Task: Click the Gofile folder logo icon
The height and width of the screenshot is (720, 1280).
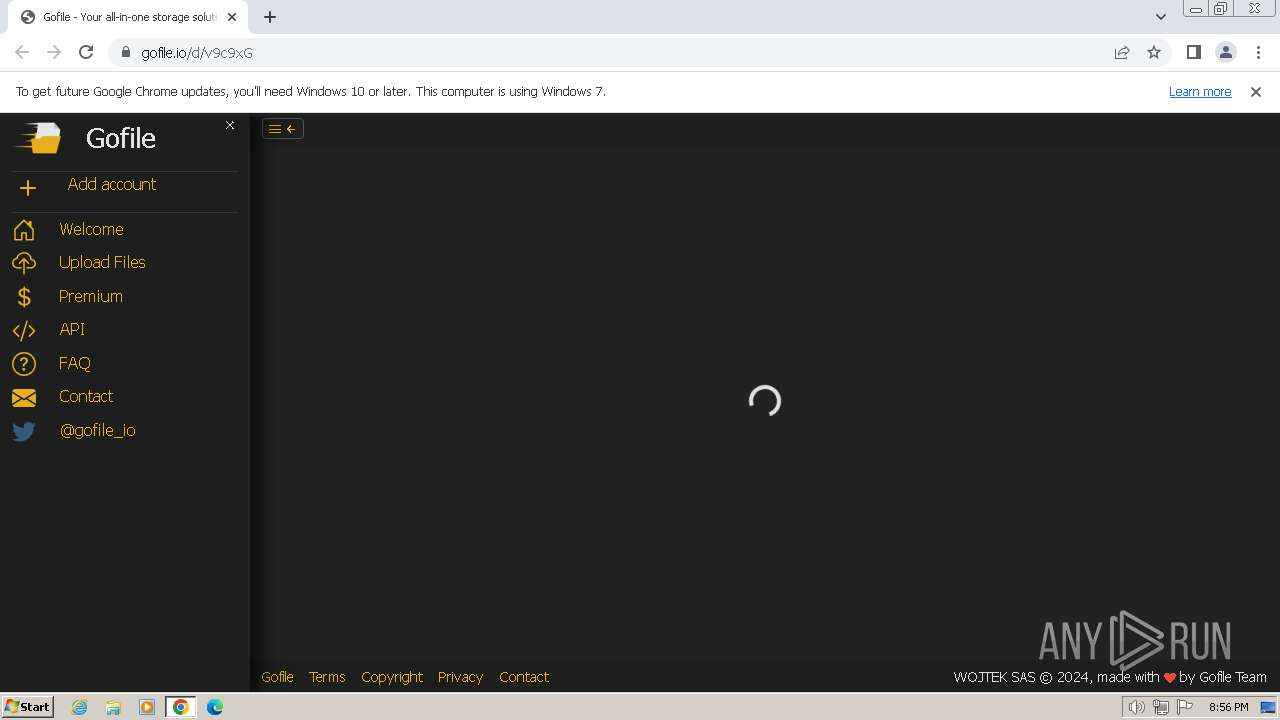Action: coord(38,138)
